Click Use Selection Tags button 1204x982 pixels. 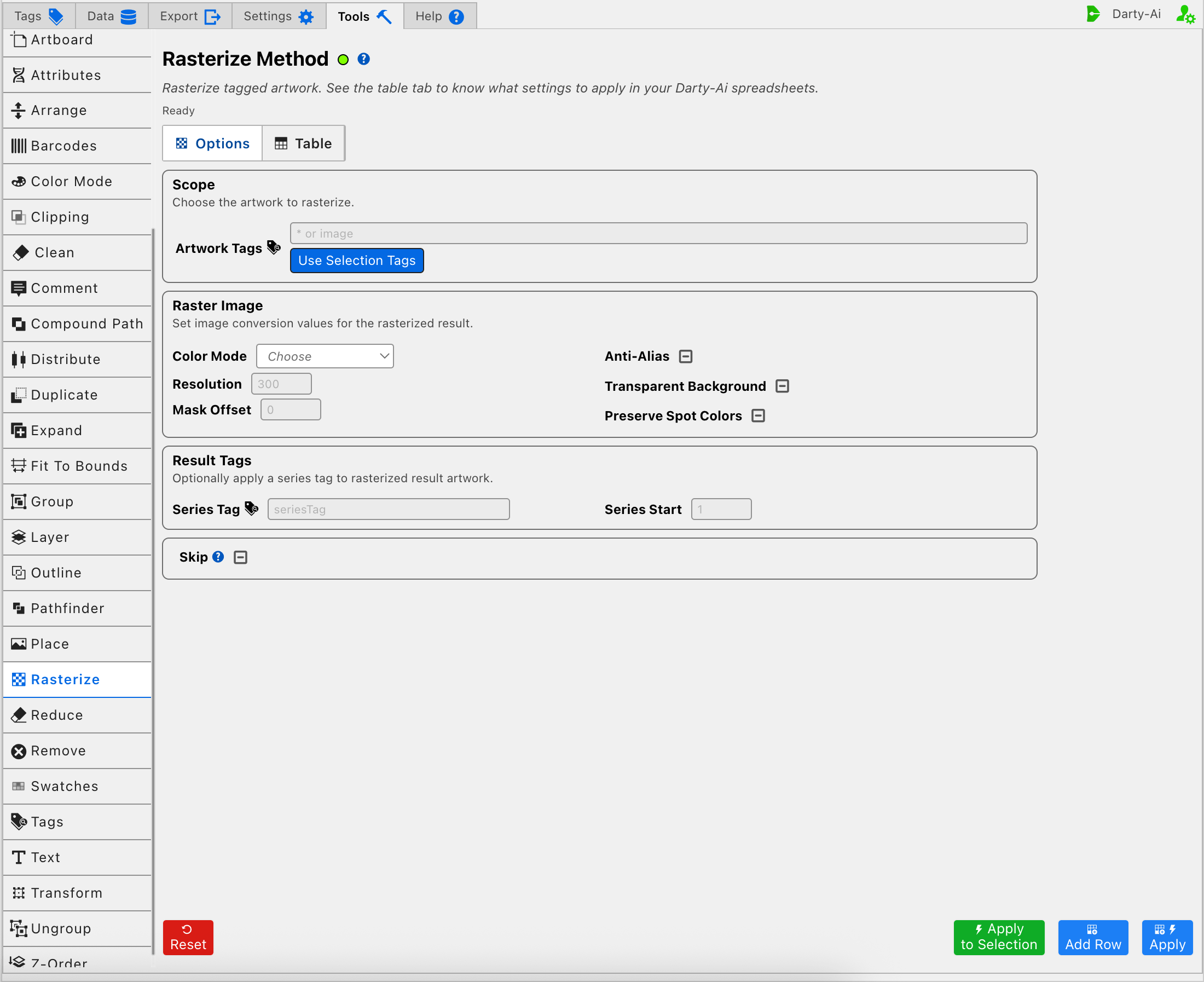click(x=357, y=261)
